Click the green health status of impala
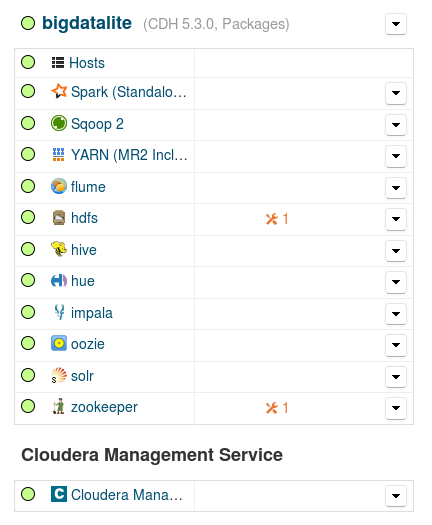 28,312
